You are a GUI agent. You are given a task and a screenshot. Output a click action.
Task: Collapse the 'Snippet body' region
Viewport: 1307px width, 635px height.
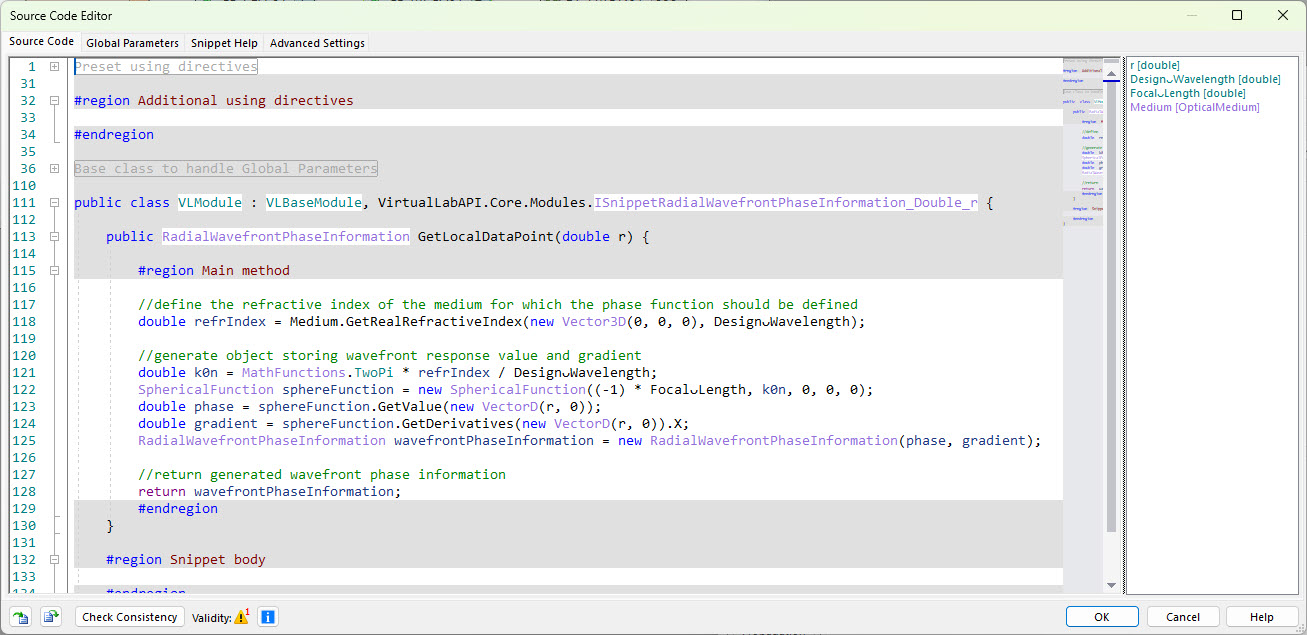coord(54,559)
